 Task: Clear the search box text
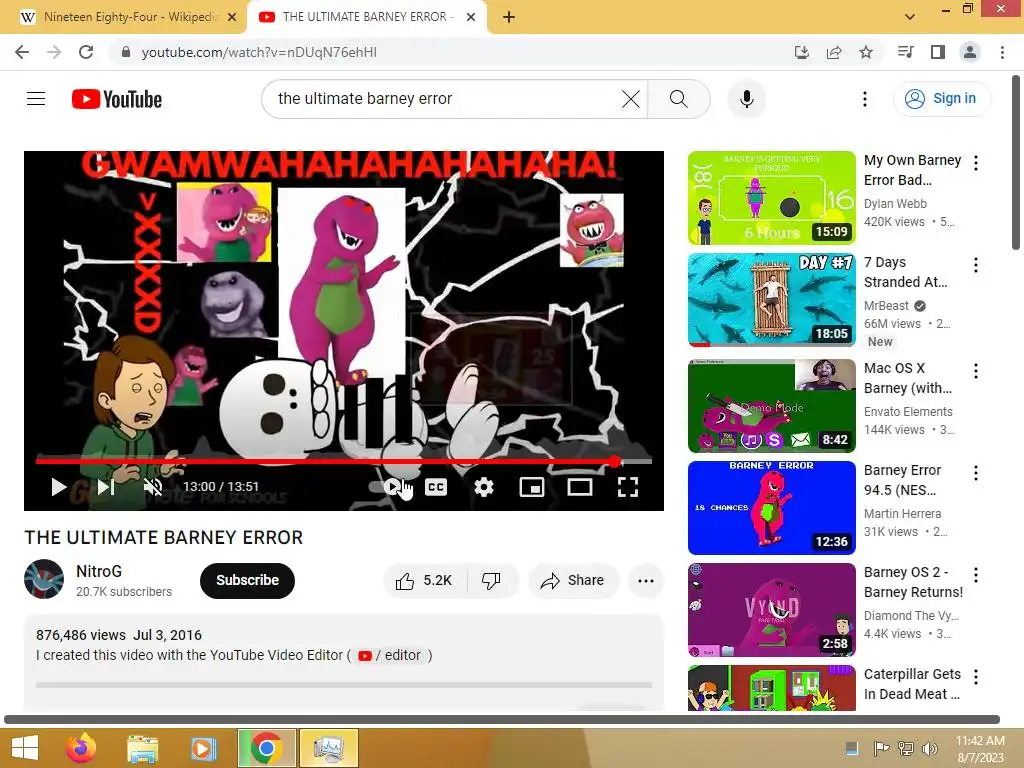pos(631,99)
